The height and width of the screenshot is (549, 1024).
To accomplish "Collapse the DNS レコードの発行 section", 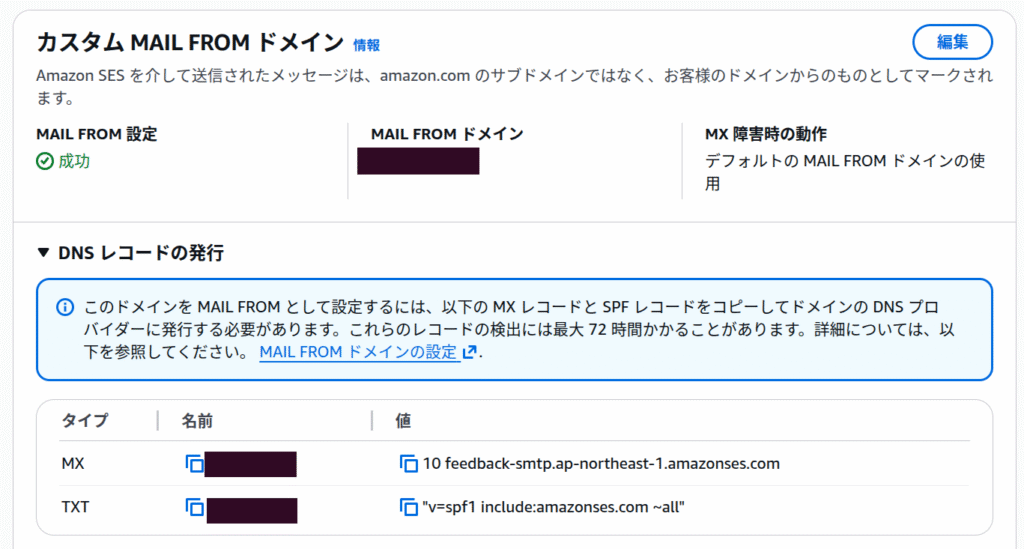I will [43, 253].
